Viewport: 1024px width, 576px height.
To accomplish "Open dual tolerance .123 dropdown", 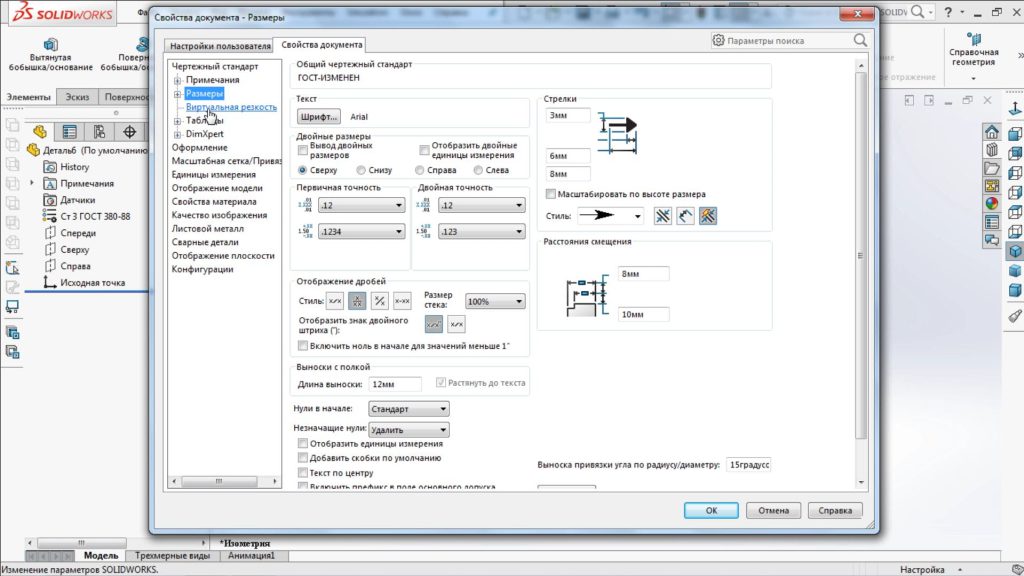I will click(x=481, y=231).
